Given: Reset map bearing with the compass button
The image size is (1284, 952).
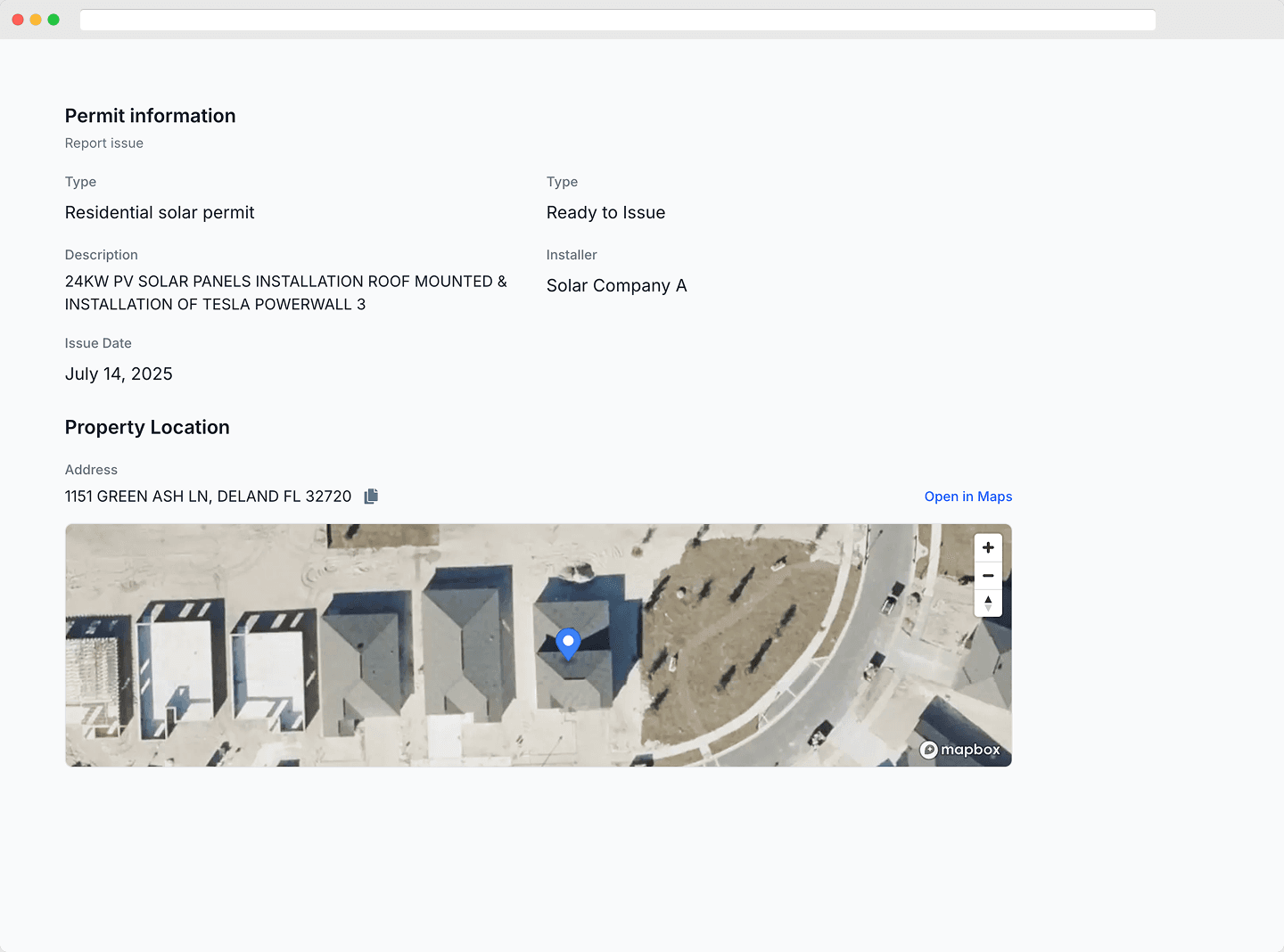Looking at the screenshot, I should [988, 603].
